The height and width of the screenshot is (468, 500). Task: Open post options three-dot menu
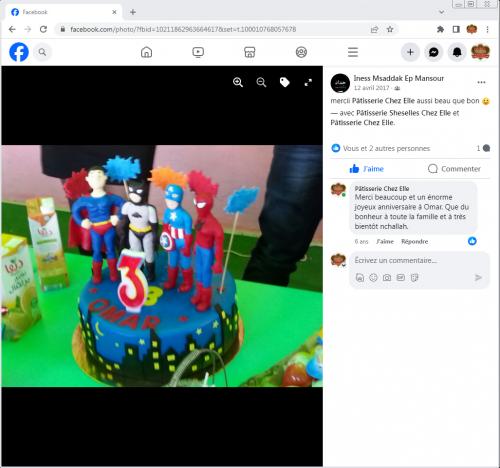(481, 82)
